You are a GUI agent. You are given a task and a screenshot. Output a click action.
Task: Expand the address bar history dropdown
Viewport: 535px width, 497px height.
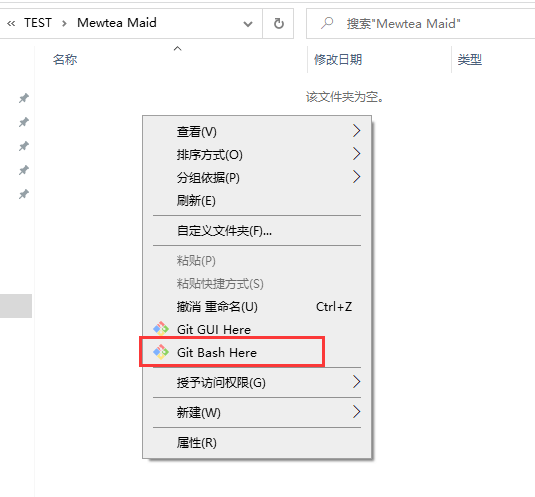pyautogui.click(x=248, y=24)
